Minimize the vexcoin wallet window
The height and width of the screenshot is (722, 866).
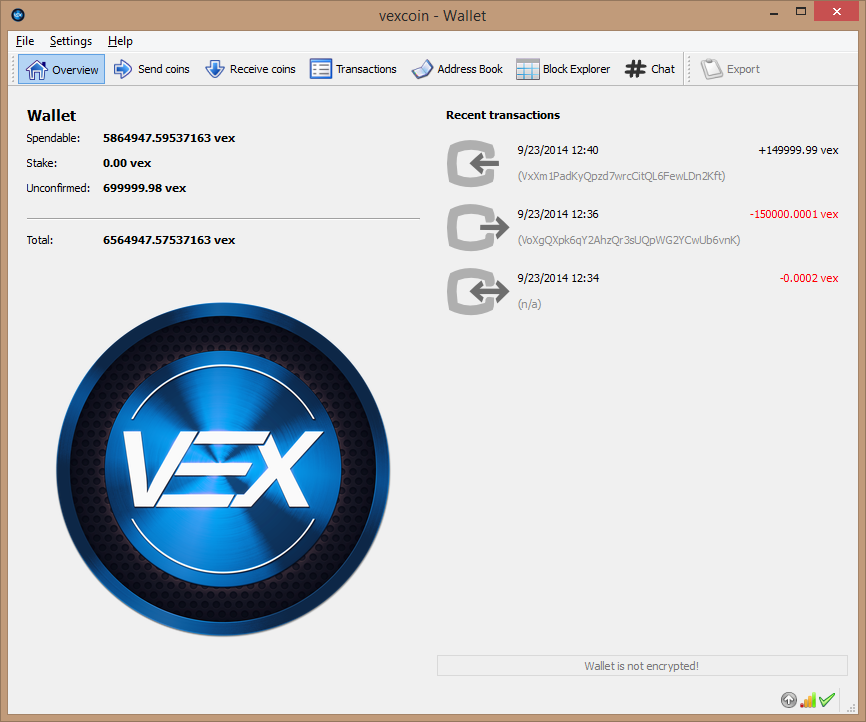coord(774,12)
